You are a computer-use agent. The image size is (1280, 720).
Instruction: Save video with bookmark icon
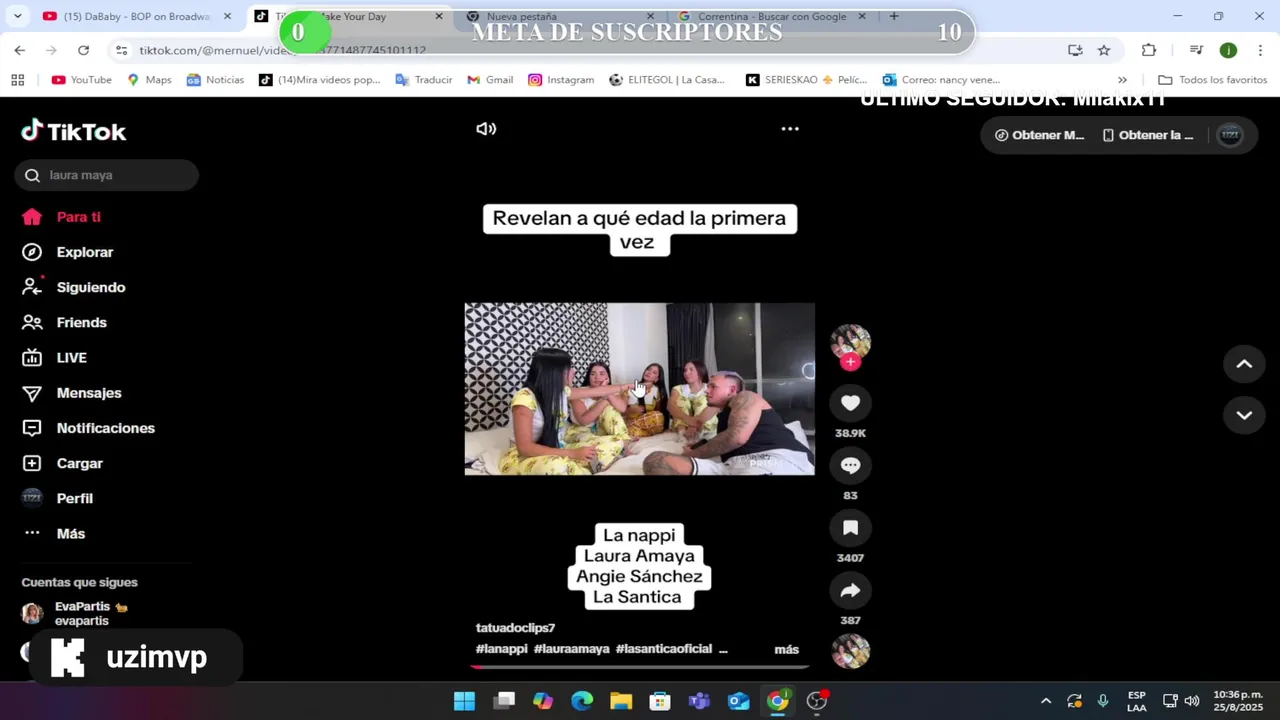(850, 528)
